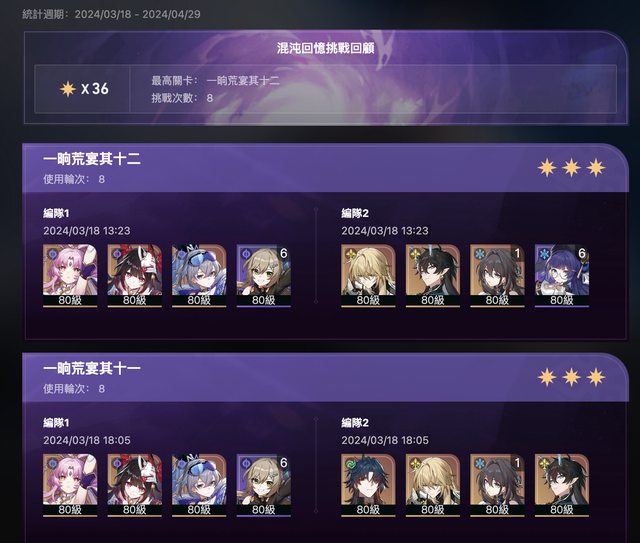The height and width of the screenshot is (543, 640).
Task: Open the horned character in stage 11 team 2
Action: tap(562, 485)
